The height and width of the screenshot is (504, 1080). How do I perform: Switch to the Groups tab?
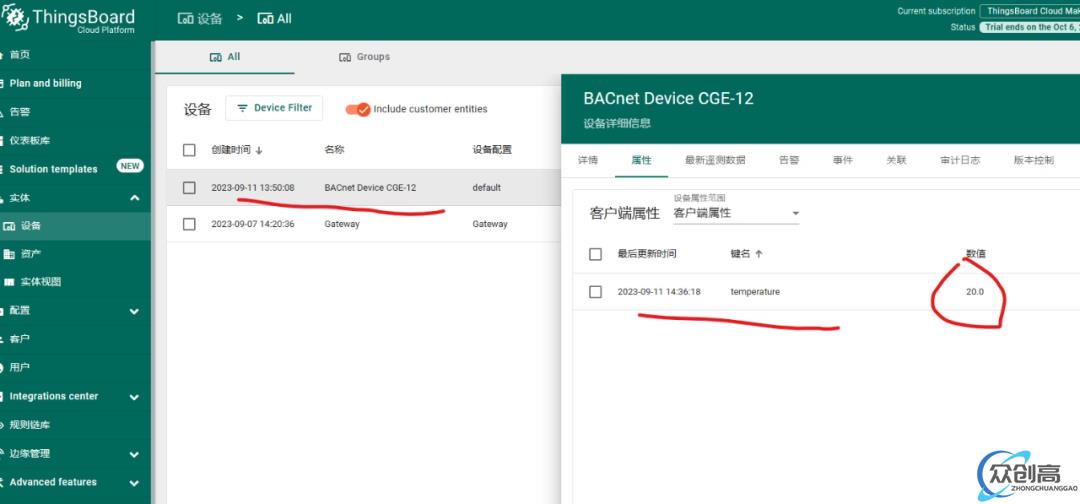[x=364, y=57]
